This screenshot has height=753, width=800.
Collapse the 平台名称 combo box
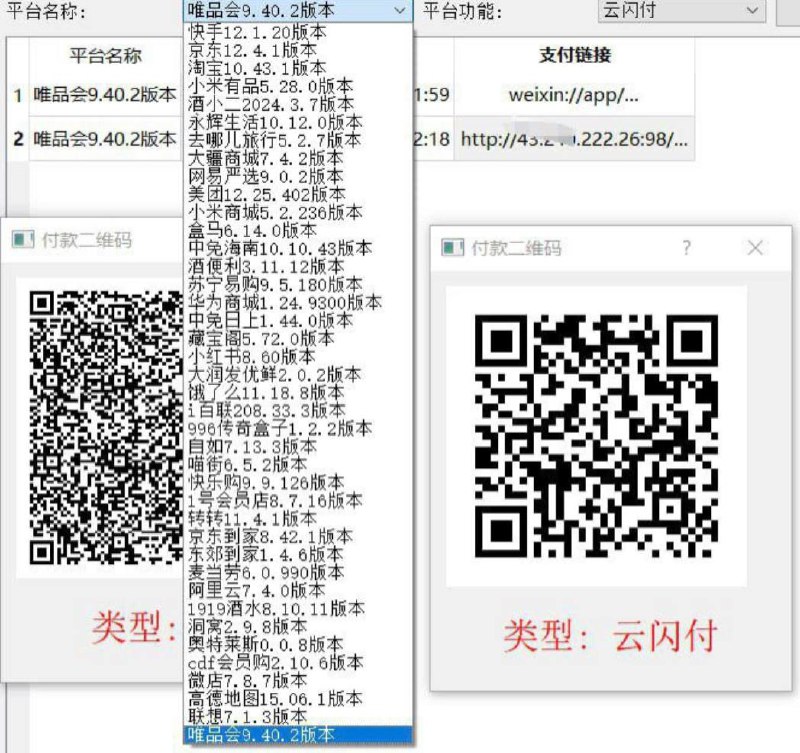click(x=297, y=10)
